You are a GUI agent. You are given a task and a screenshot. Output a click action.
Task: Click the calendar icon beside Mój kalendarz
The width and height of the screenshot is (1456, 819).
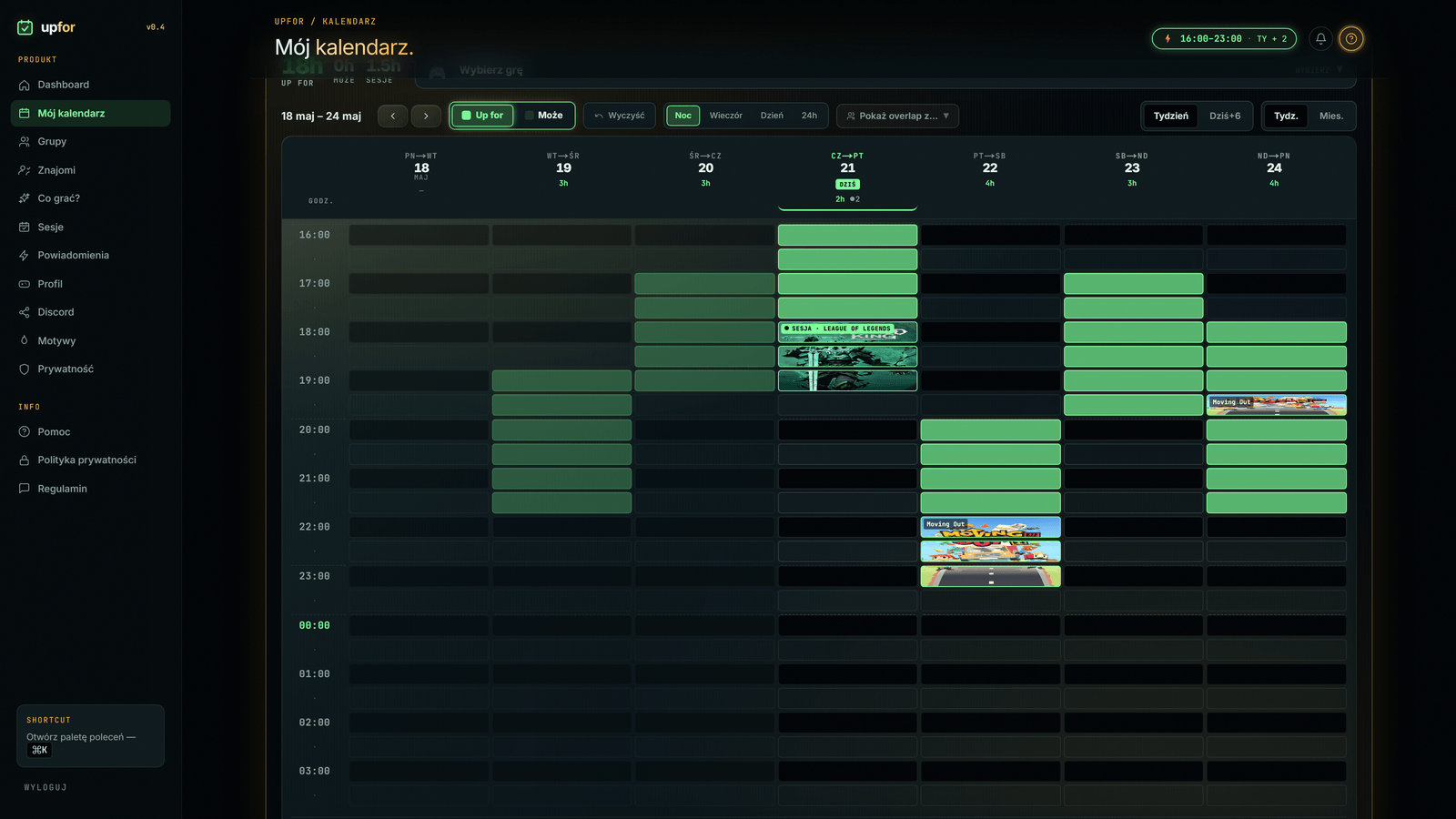tap(25, 114)
